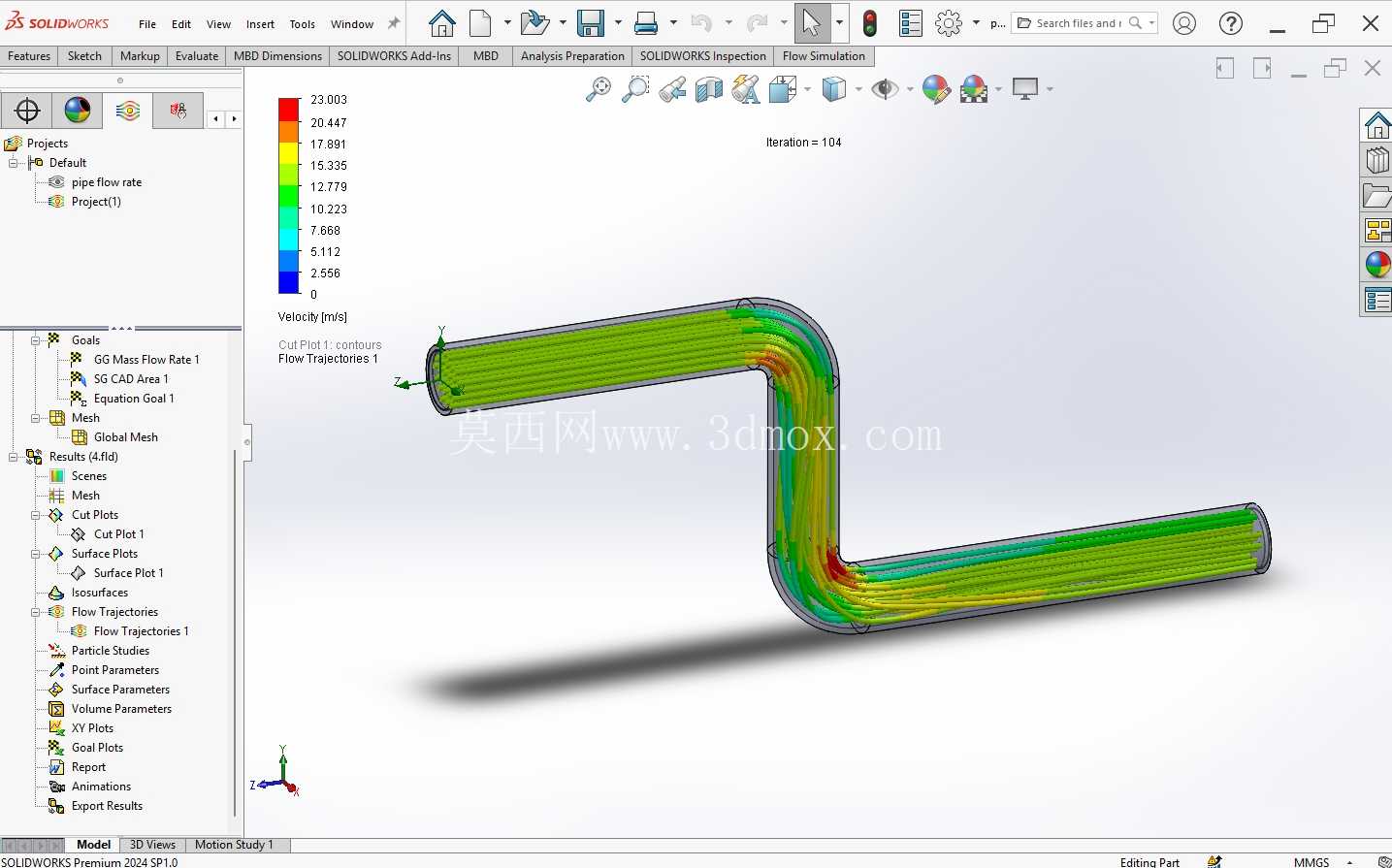Viewport: 1392px width, 868px height.
Task: Click the Open file icon
Action: (x=534, y=22)
